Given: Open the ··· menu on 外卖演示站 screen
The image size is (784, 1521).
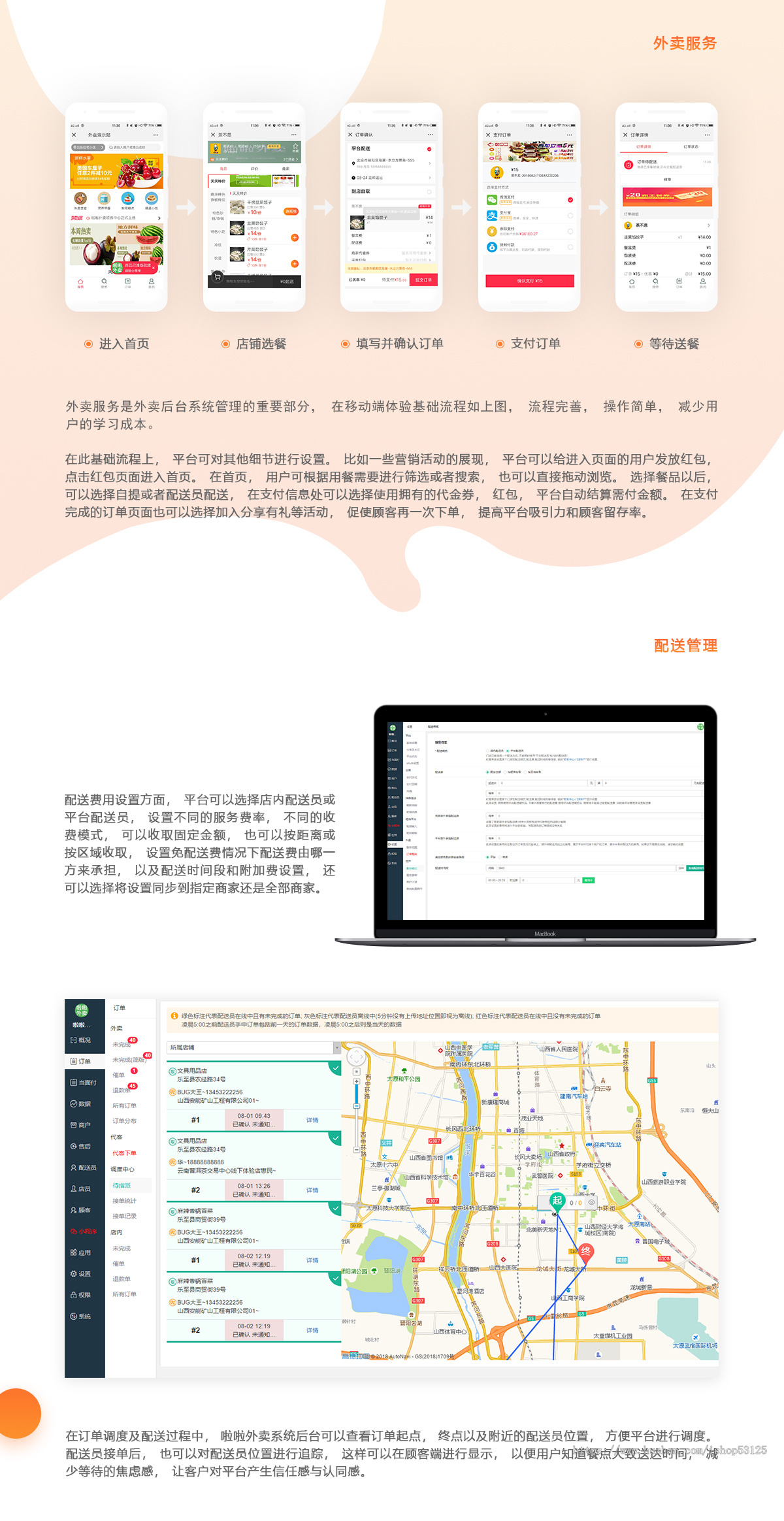Looking at the screenshot, I should pyautogui.click(x=156, y=135).
